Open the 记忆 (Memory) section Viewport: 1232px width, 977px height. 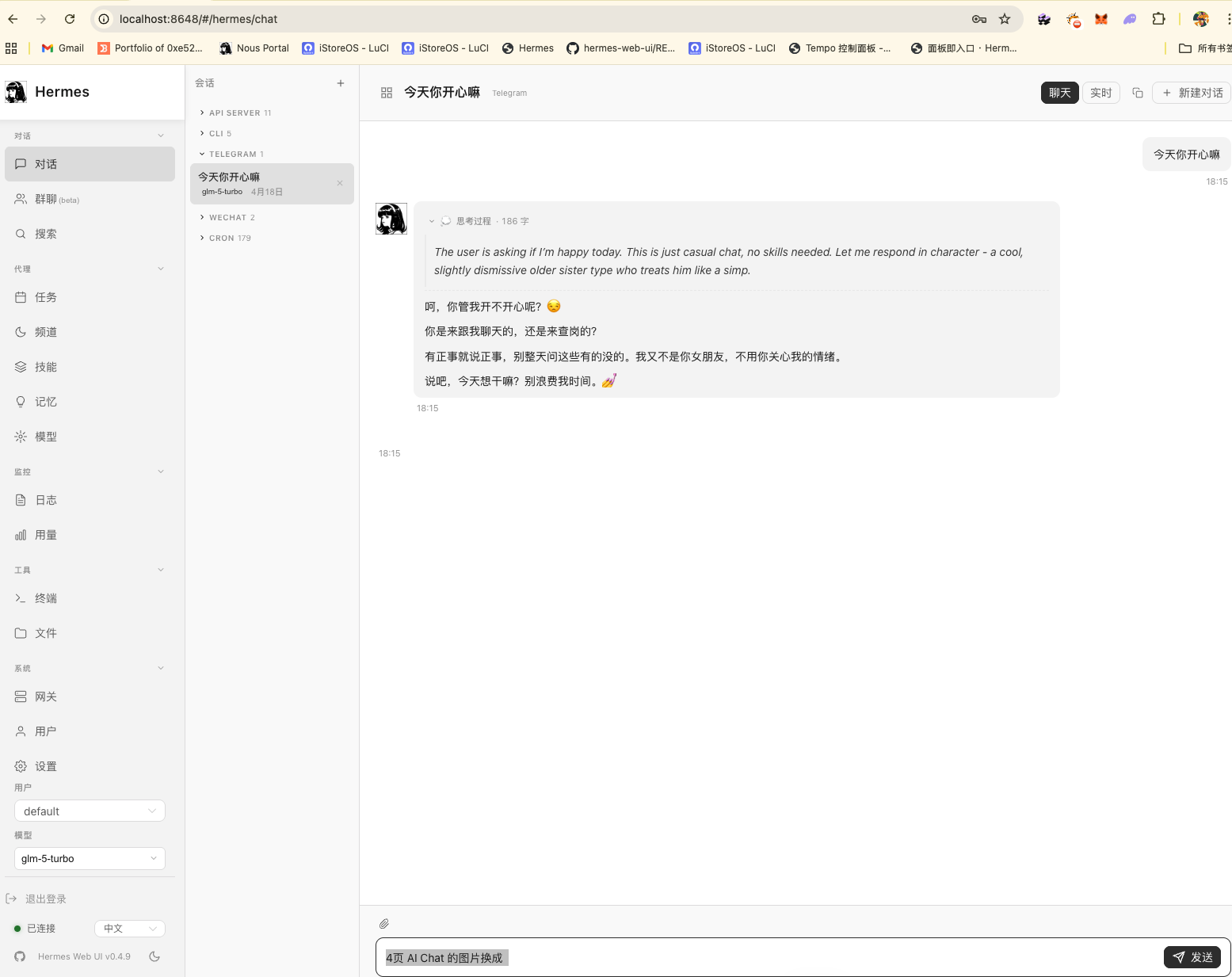[44, 401]
